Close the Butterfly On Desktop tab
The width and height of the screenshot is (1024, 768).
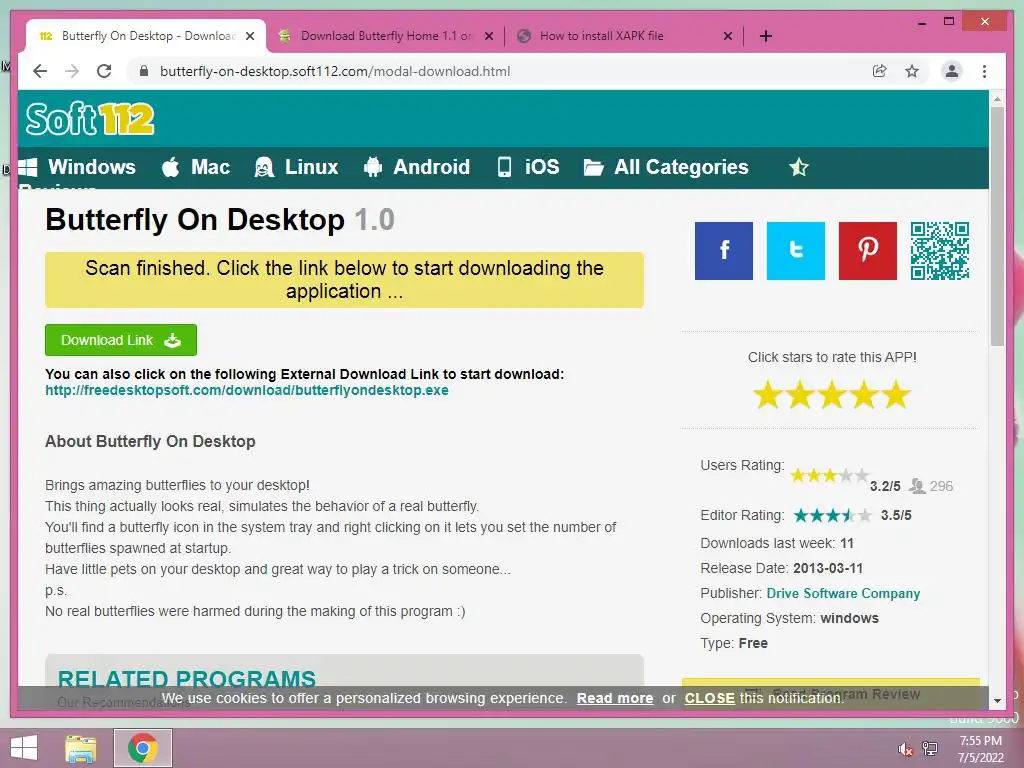coord(249,36)
